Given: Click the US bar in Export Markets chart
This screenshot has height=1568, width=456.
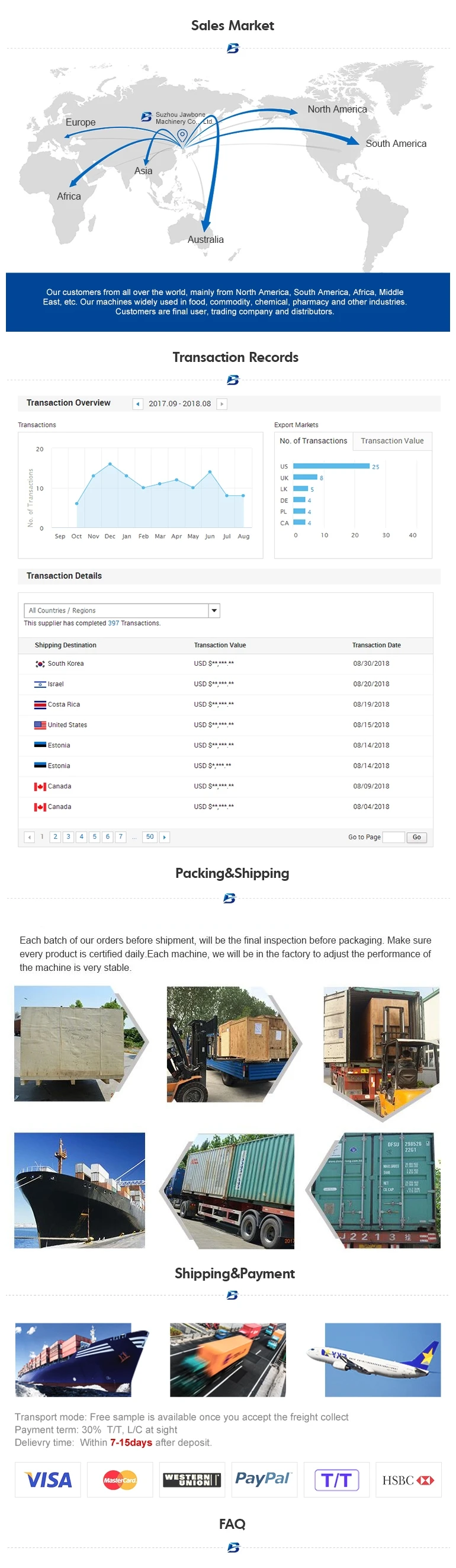Looking at the screenshot, I should pyautogui.click(x=330, y=466).
